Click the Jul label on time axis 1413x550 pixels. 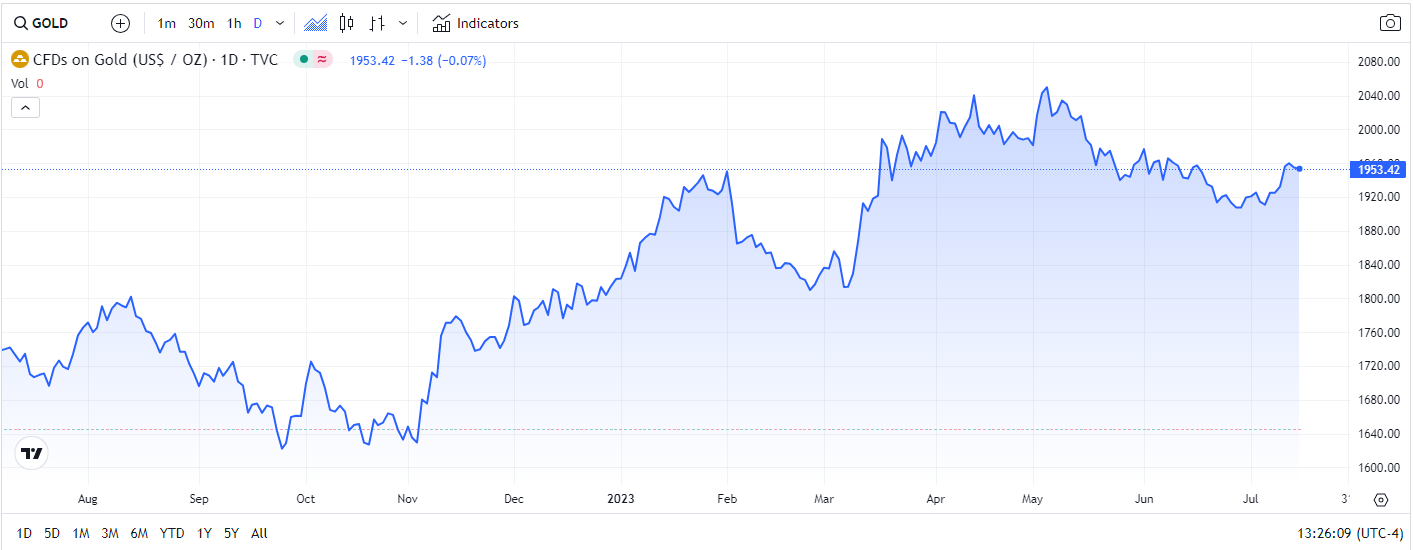point(1249,498)
